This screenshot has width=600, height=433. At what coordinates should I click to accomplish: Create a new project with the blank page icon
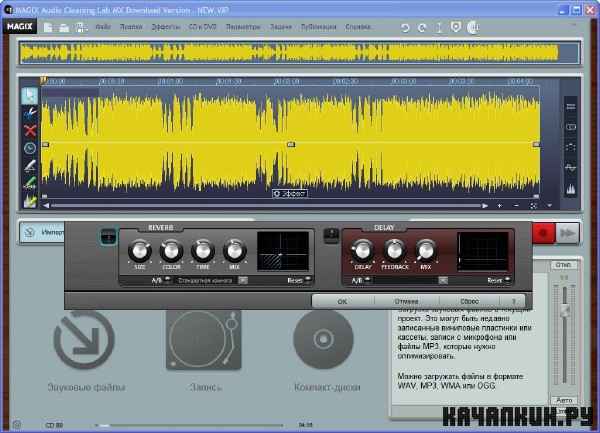(48, 27)
